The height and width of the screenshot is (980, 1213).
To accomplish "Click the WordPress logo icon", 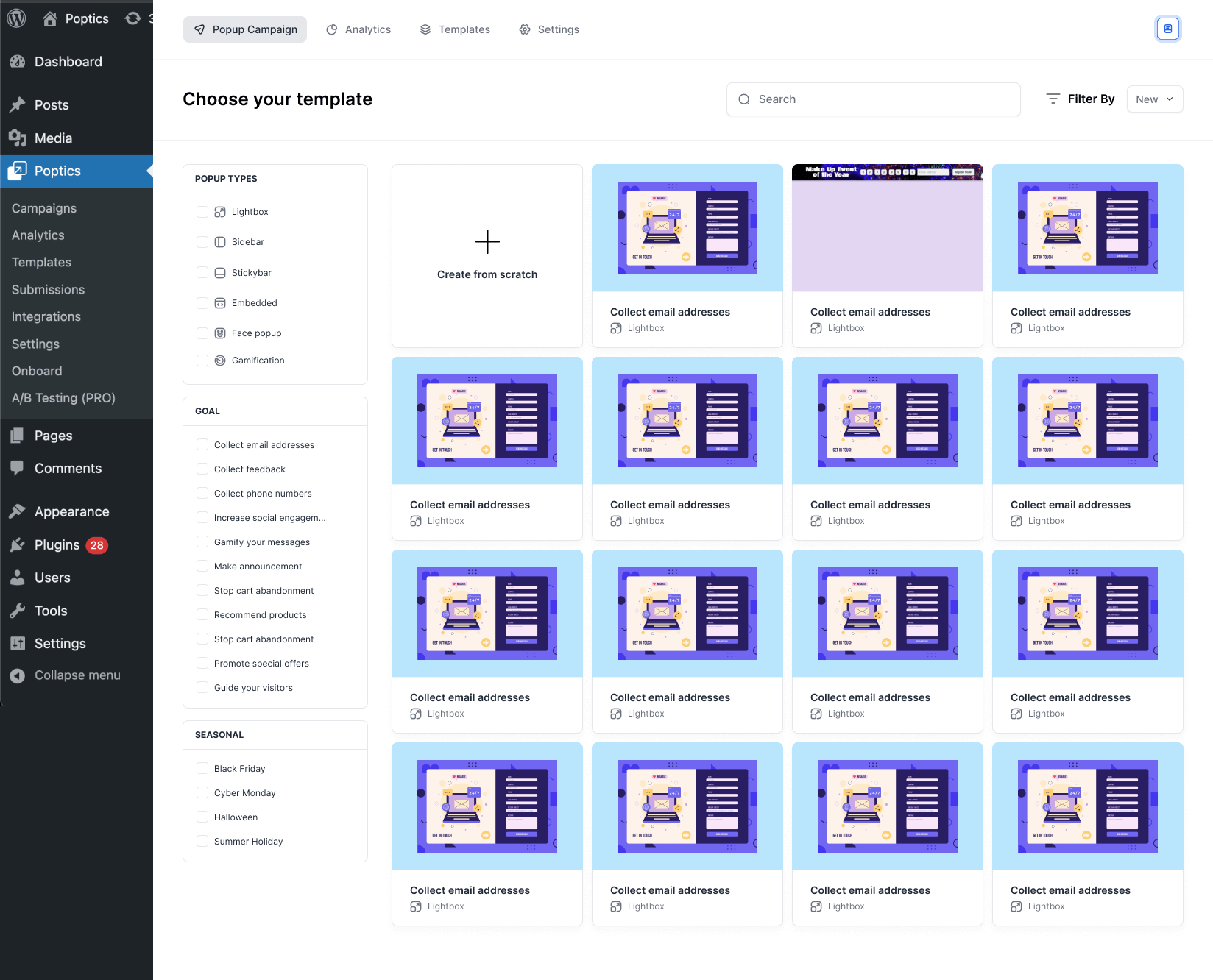I will pos(16,18).
